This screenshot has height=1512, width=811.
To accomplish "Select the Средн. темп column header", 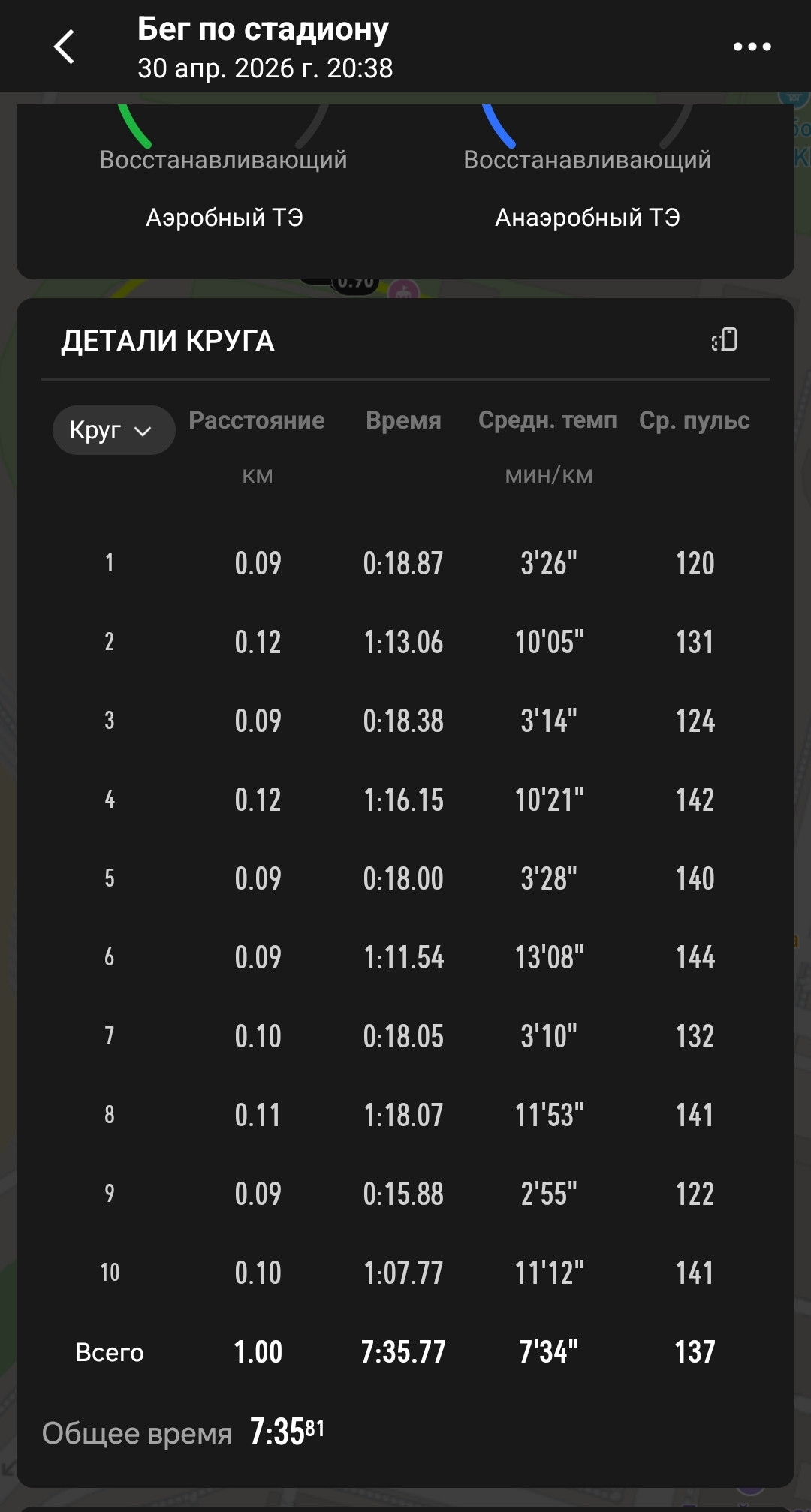I will 547,420.
